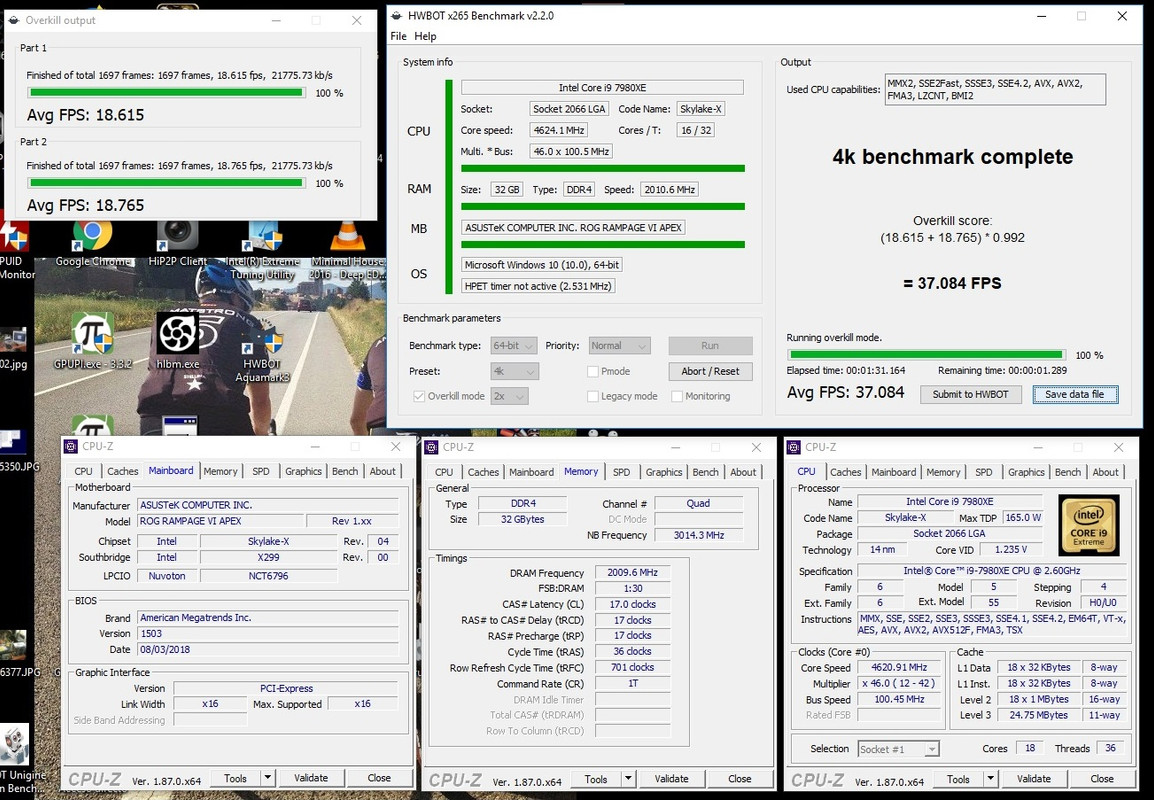Click Tools button in CPU-Z CPU window

pyautogui.click(x=958, y=778)
